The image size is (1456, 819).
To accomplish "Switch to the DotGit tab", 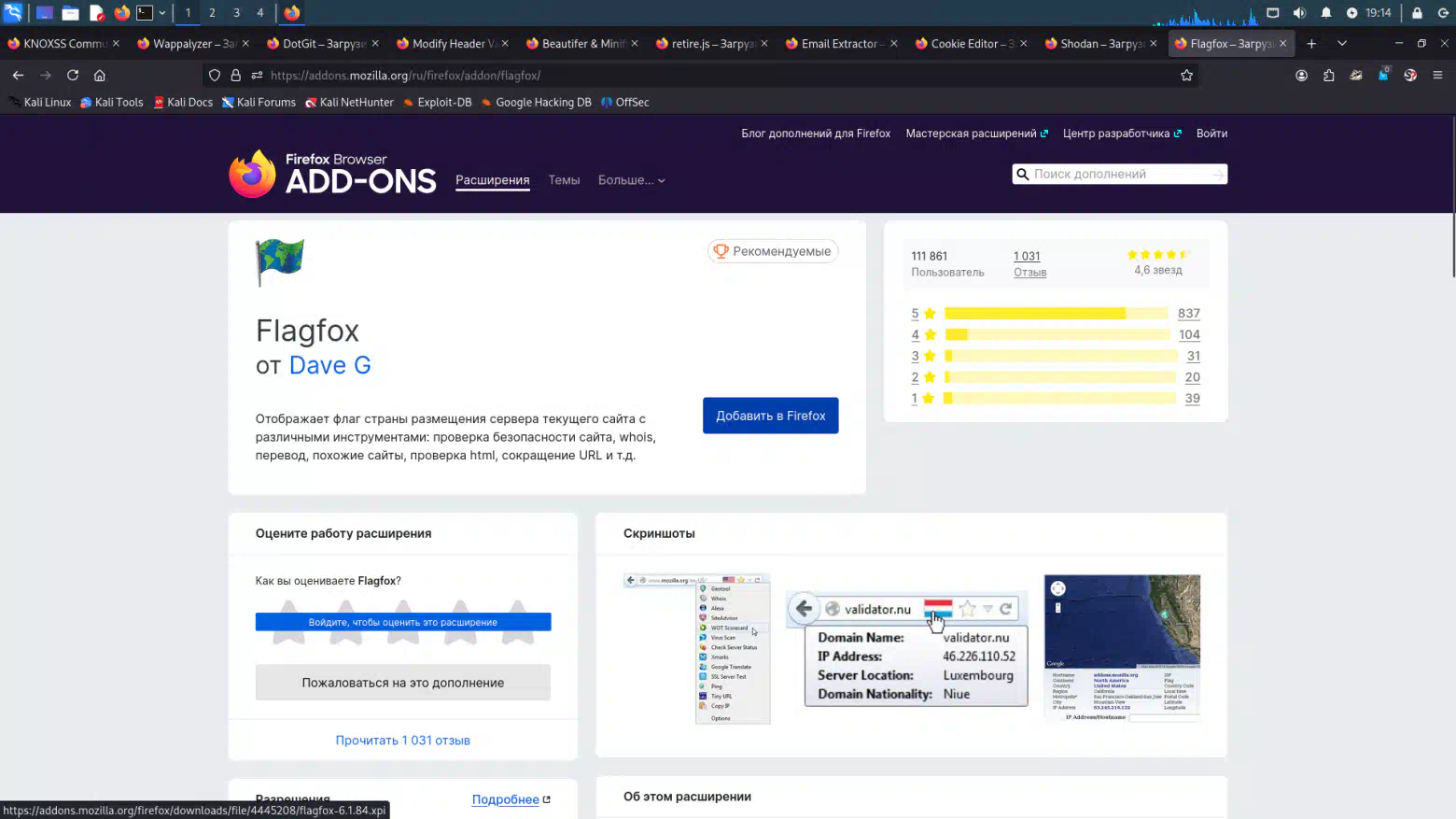I will 324,44.
